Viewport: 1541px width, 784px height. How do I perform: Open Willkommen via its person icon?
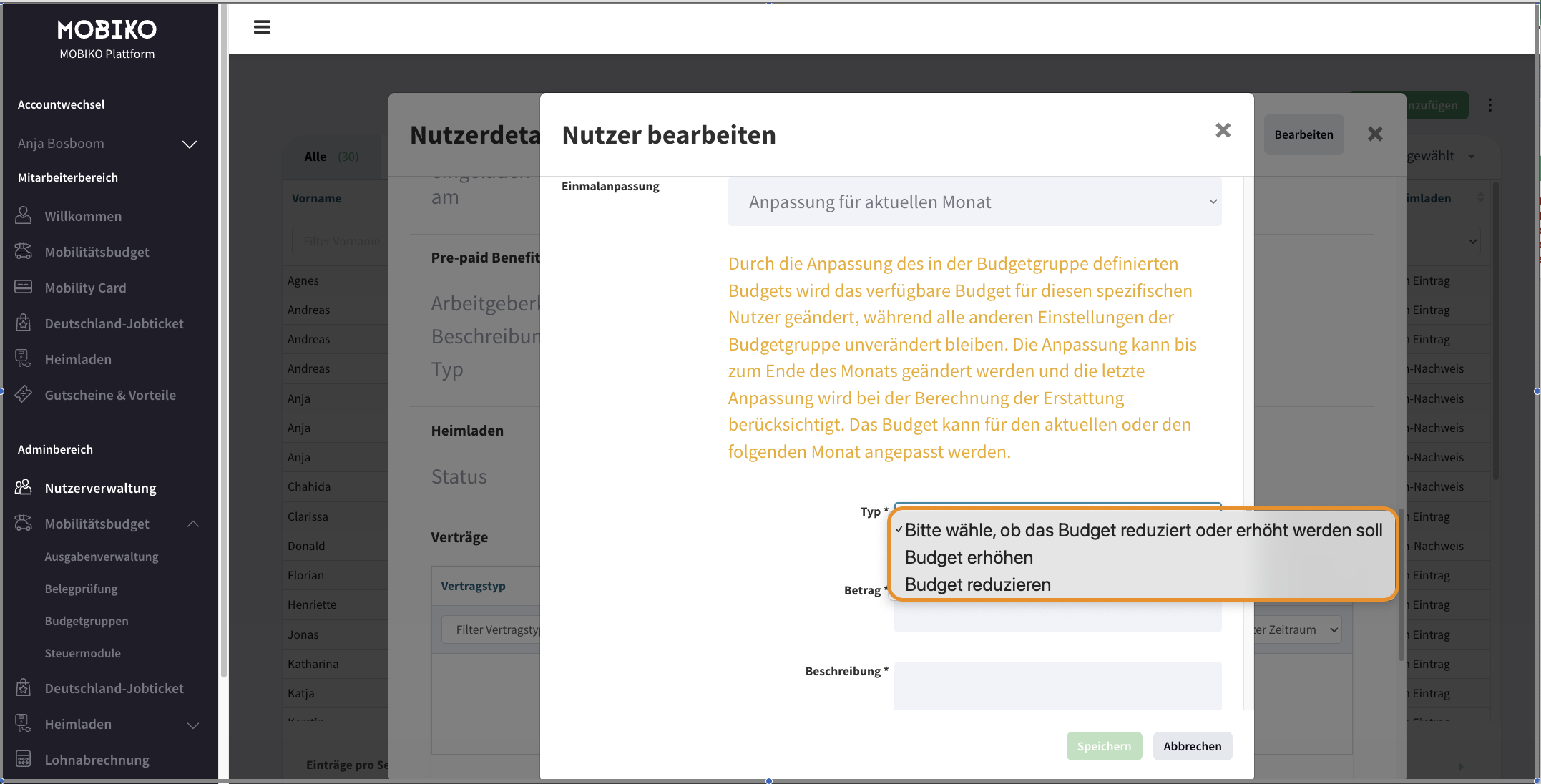(24, 215)
